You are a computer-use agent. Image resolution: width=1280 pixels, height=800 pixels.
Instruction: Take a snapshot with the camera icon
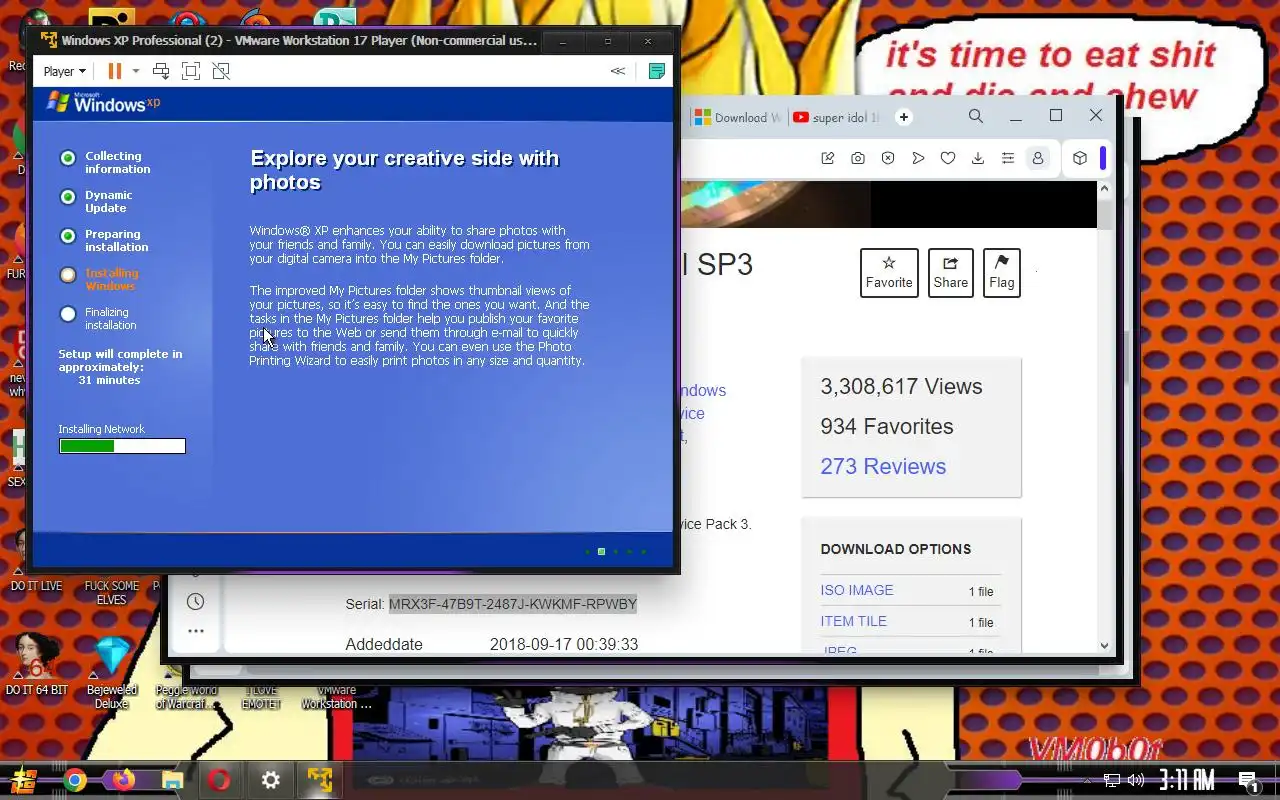(858, 158)
